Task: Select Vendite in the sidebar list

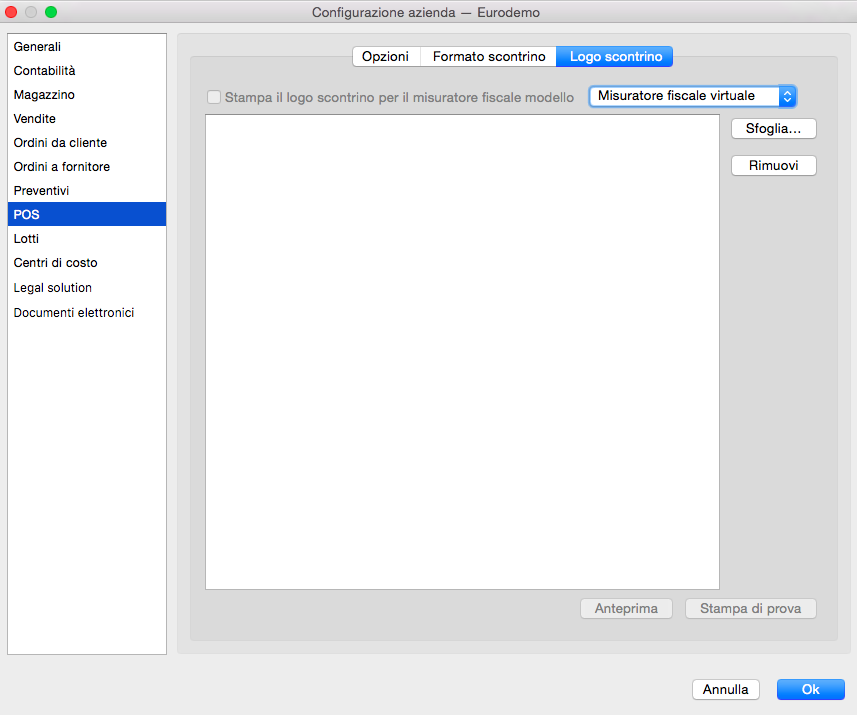Action: click(x=35, y=119)
